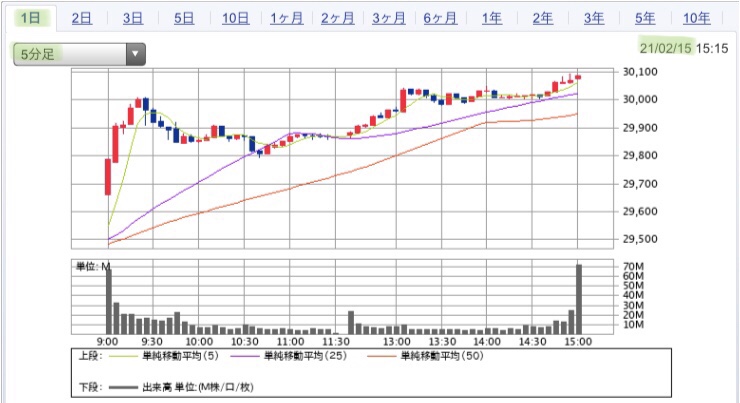Click the 9:30 time axis label
The width and height of the screenshot is (740, 403).
152,342
